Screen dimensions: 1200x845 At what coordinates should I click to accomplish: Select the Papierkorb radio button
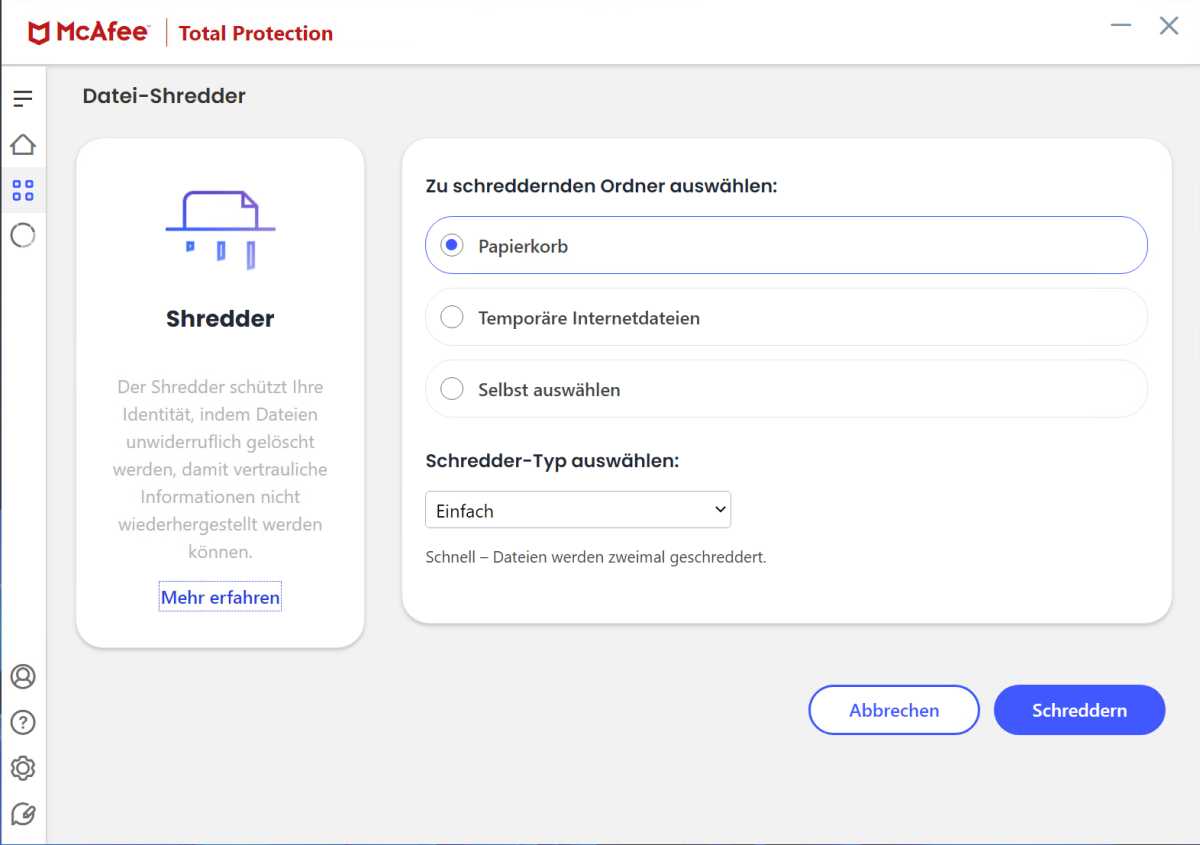point(452,244)
